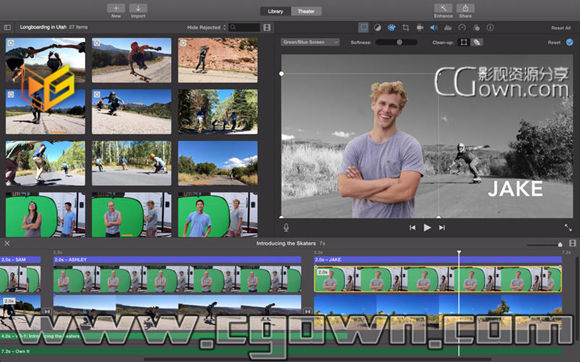
Task: Open the color balance adjustment icon
Action: tap(377, 28)
